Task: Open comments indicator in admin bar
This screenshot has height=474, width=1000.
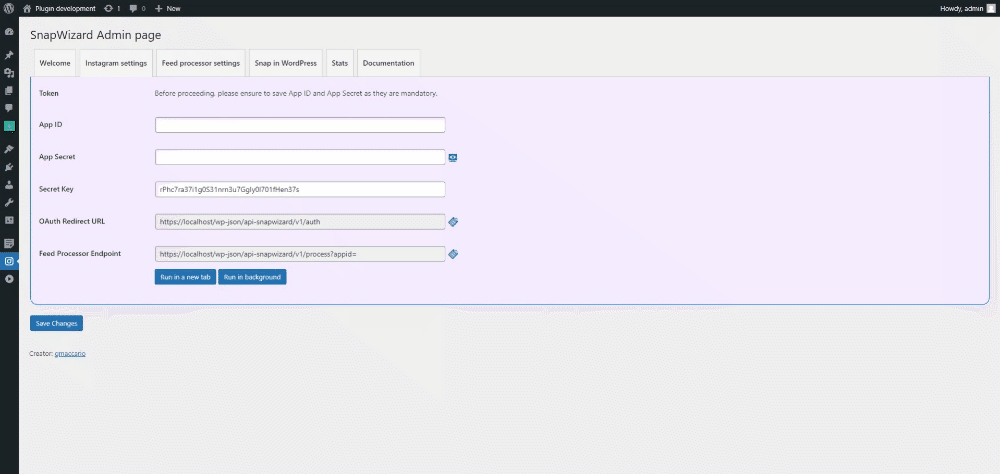Action: (137, 8)
